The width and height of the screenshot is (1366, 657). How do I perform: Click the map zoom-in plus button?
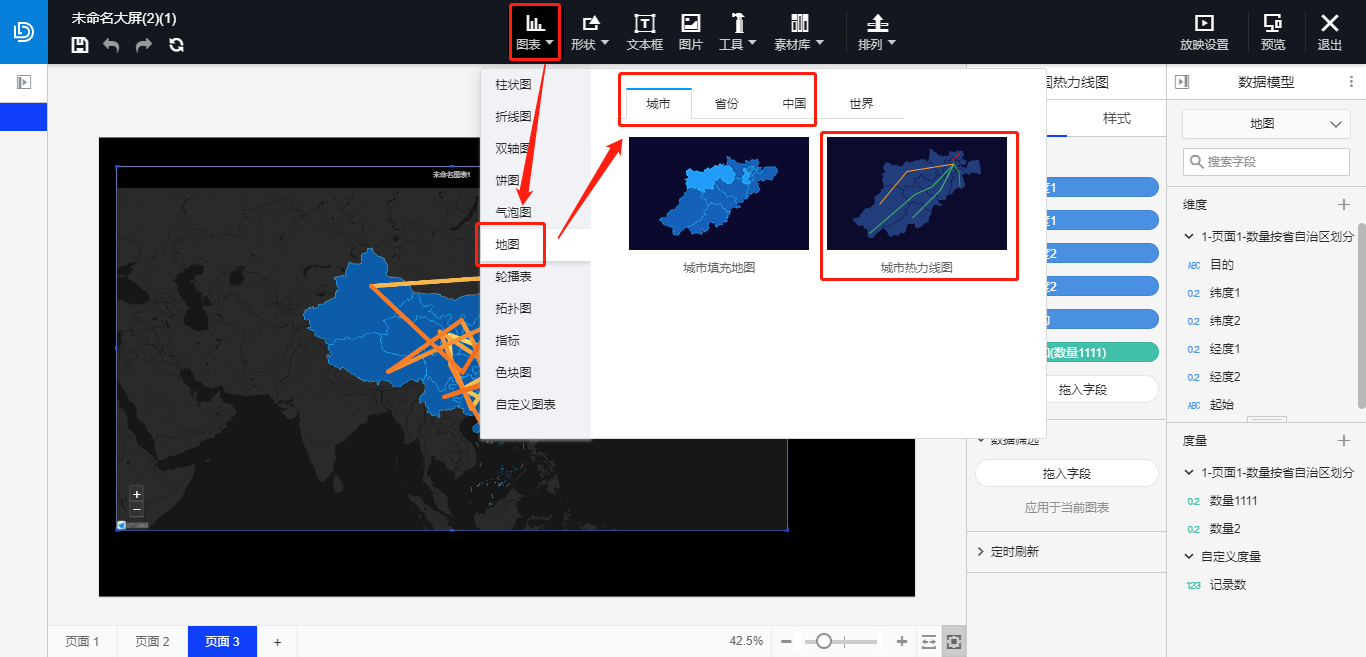(x=137, y=494)
